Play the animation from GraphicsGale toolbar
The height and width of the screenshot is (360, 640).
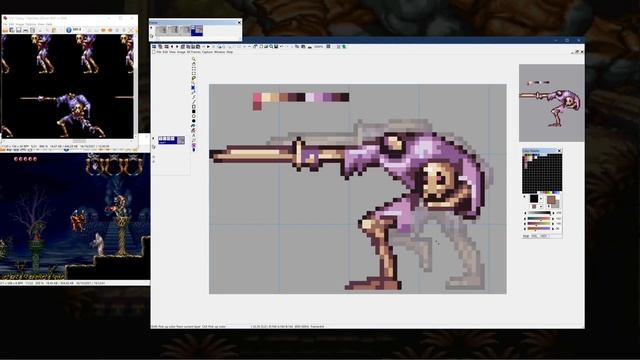pyautogui.click(x=208, y=47)
